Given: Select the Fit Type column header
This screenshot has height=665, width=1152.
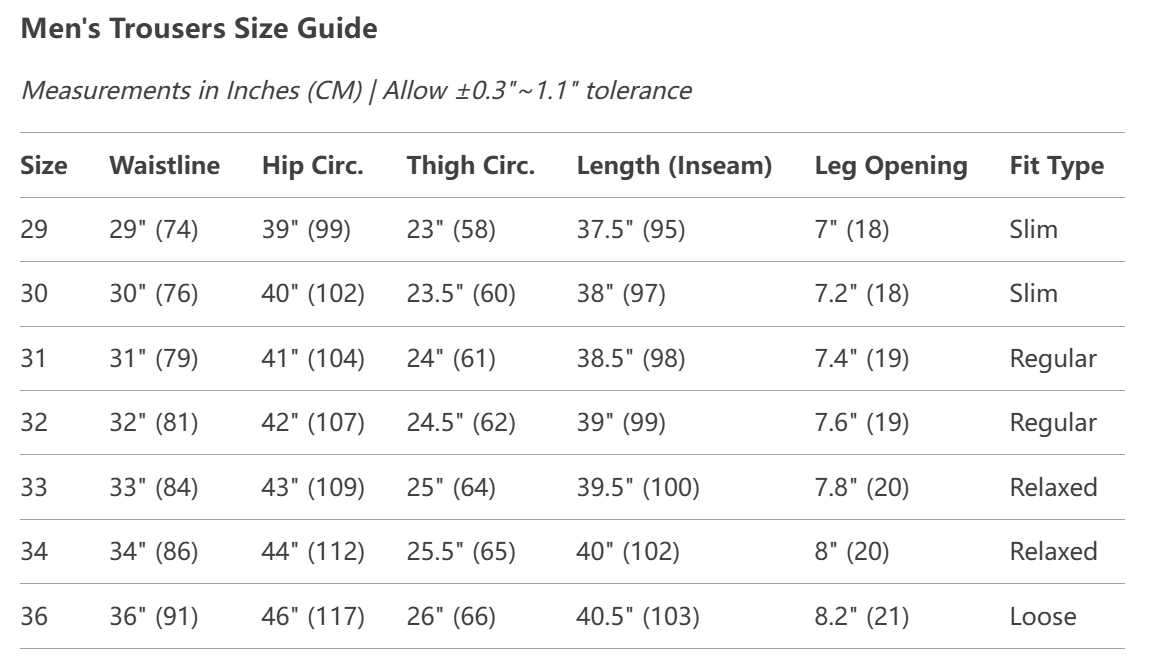Looking at the screenshot, I should click(x=1056, y=166).
